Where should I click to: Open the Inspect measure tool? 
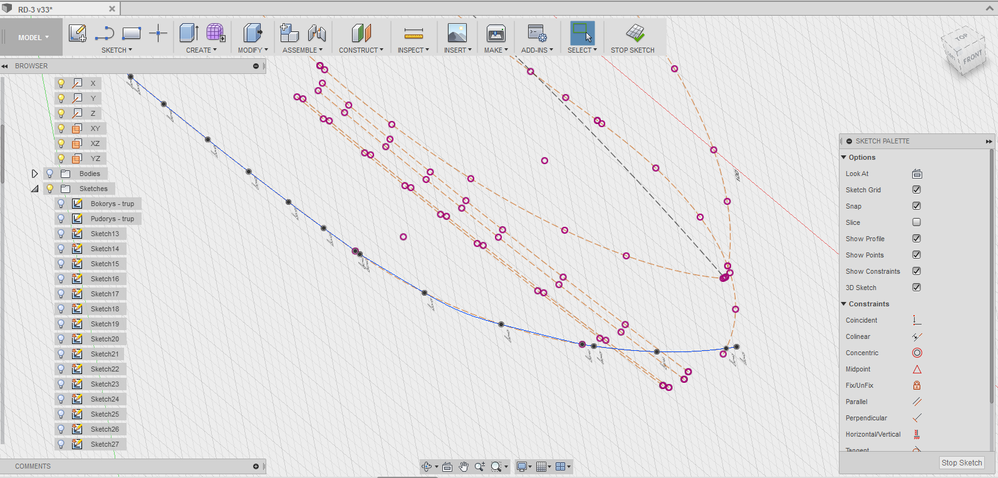click(414, 33)
